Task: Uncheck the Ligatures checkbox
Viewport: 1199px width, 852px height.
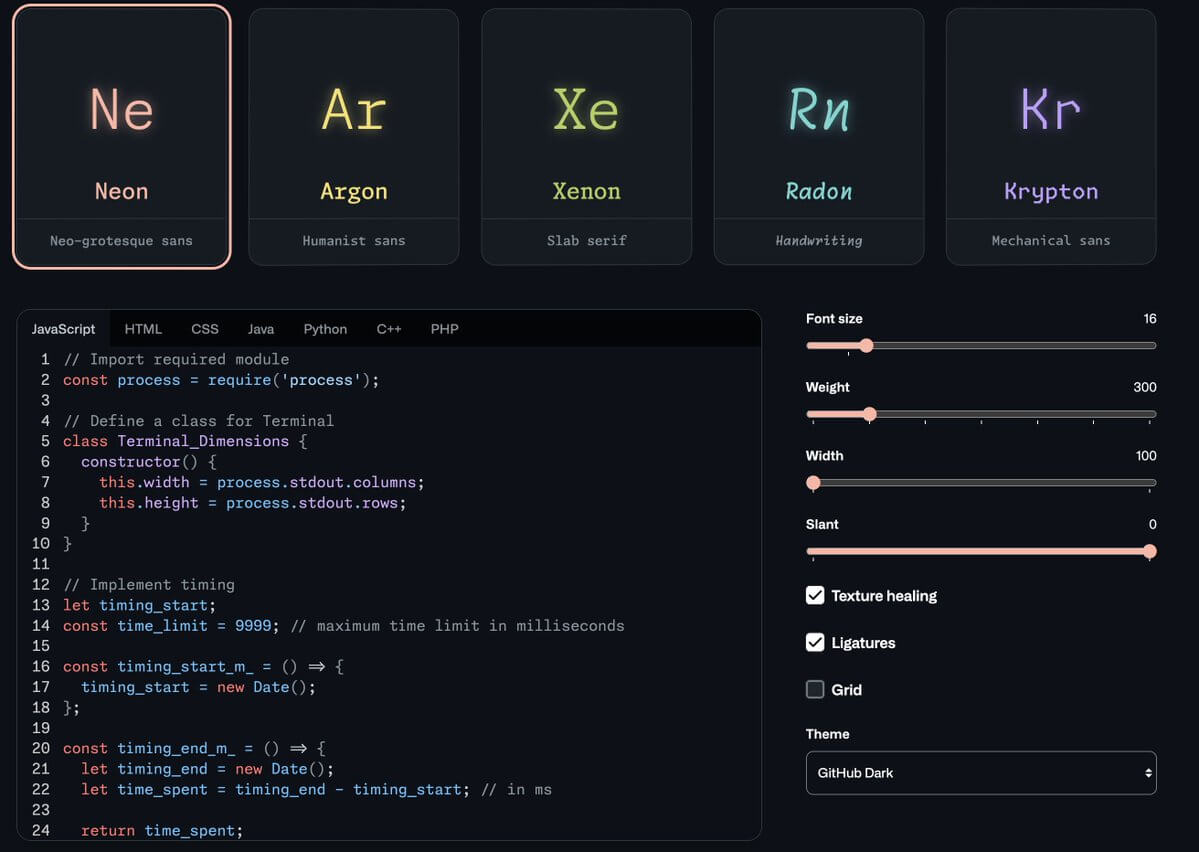Action: 814,642
